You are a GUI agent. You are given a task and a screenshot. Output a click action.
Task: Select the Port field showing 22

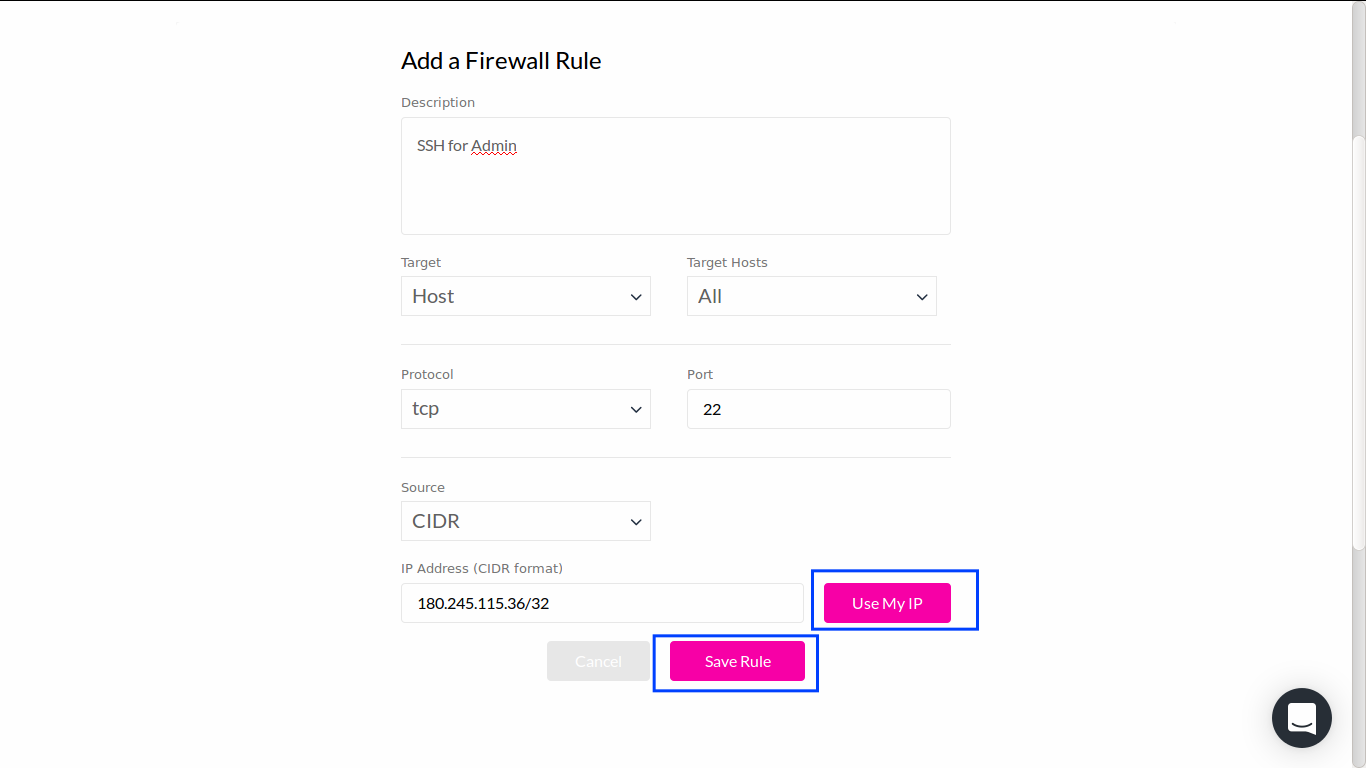tap(818, 409)
